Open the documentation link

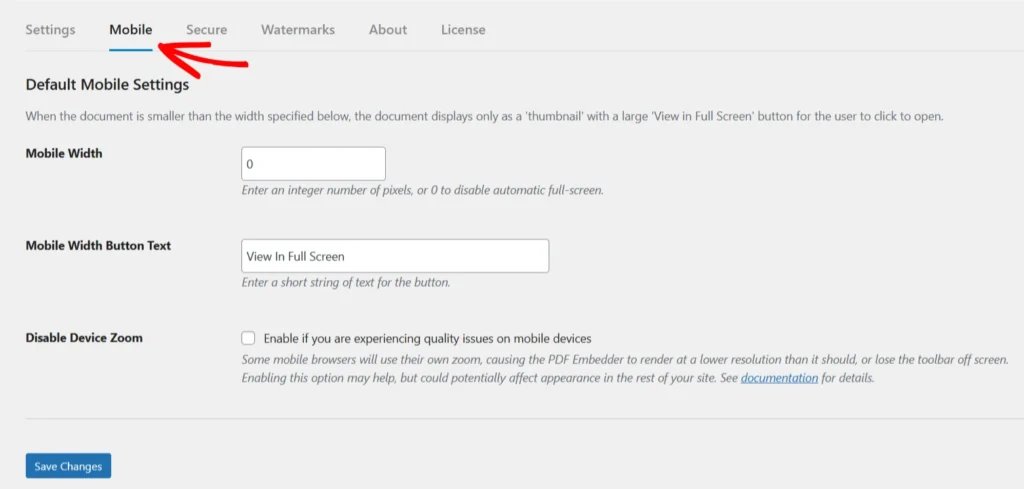pyautogui.click(x=779, y=379)
